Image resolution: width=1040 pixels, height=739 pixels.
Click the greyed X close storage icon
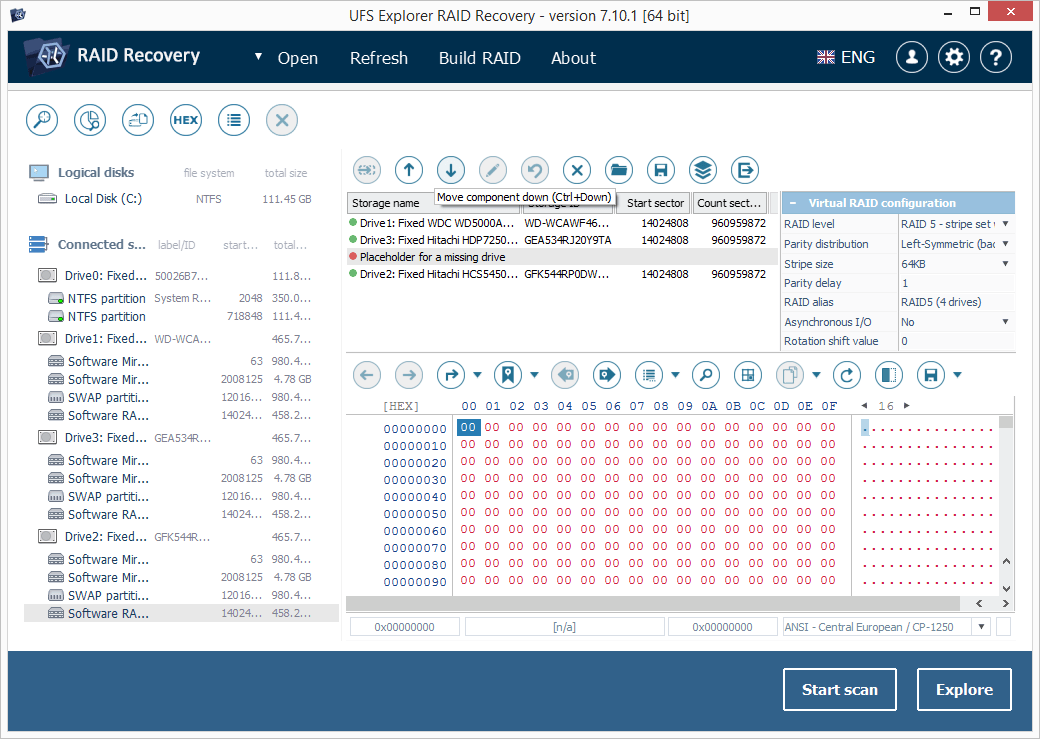point(282,120)
